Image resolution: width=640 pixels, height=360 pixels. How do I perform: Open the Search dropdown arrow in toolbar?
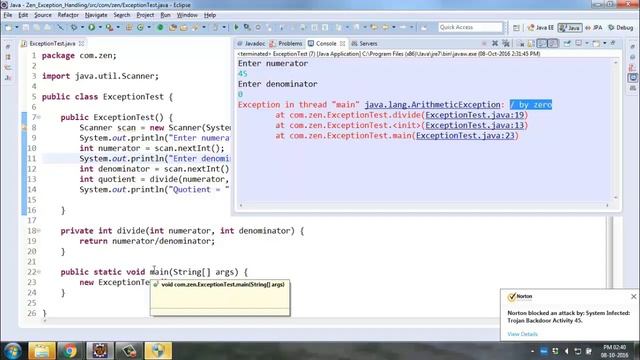click(x=204, y=27)
